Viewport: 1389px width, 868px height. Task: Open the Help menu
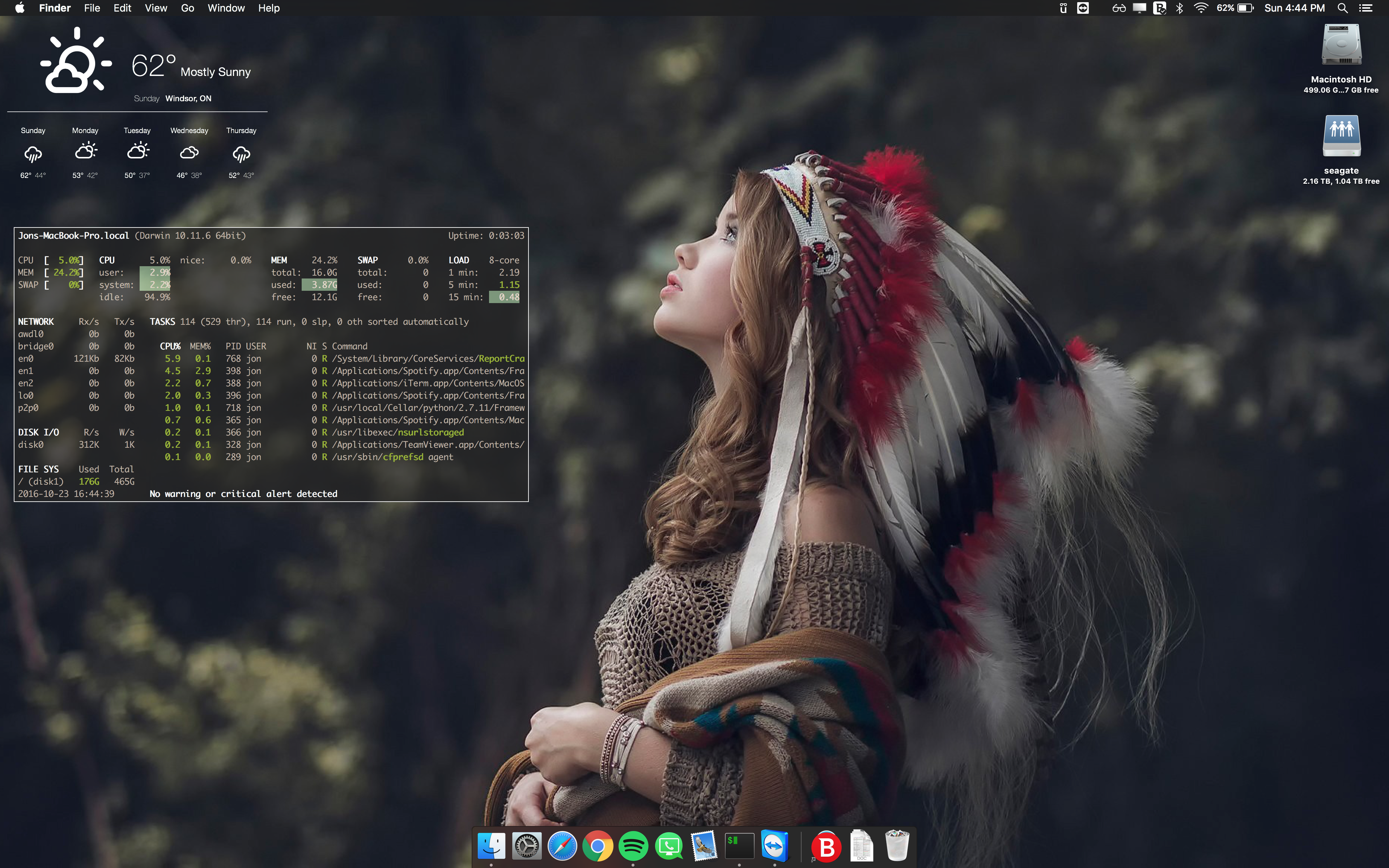[269, 8]
